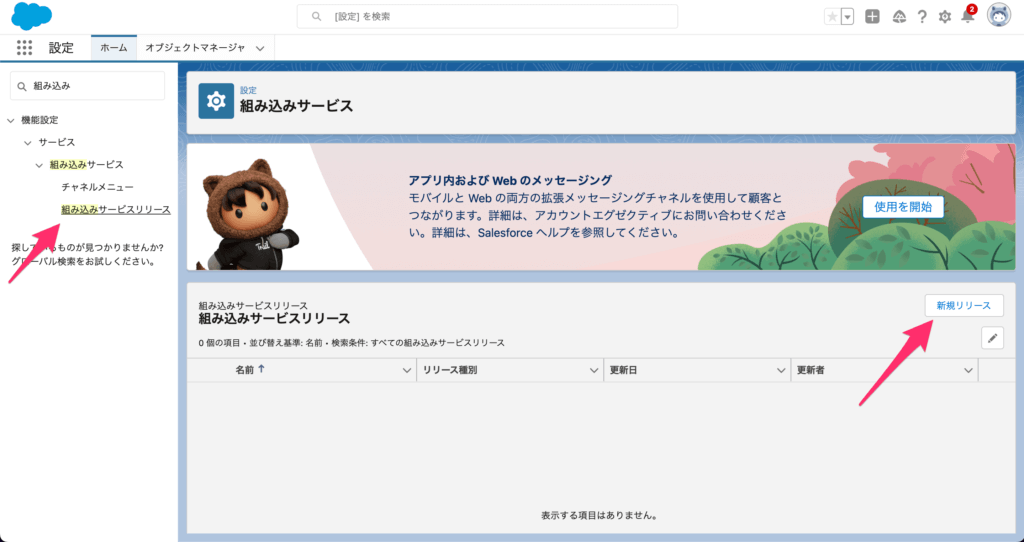Click the 表示する項目はありません。 message
This screenshot has height=542, width=1024.
(599, 515)
